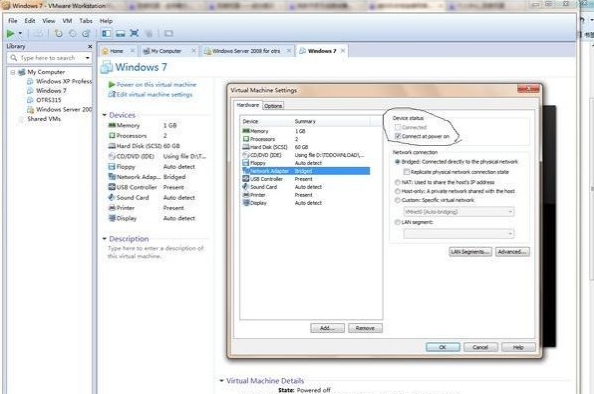
Task: Click the green Power On toolbar icon
Action: pos(10,34)
